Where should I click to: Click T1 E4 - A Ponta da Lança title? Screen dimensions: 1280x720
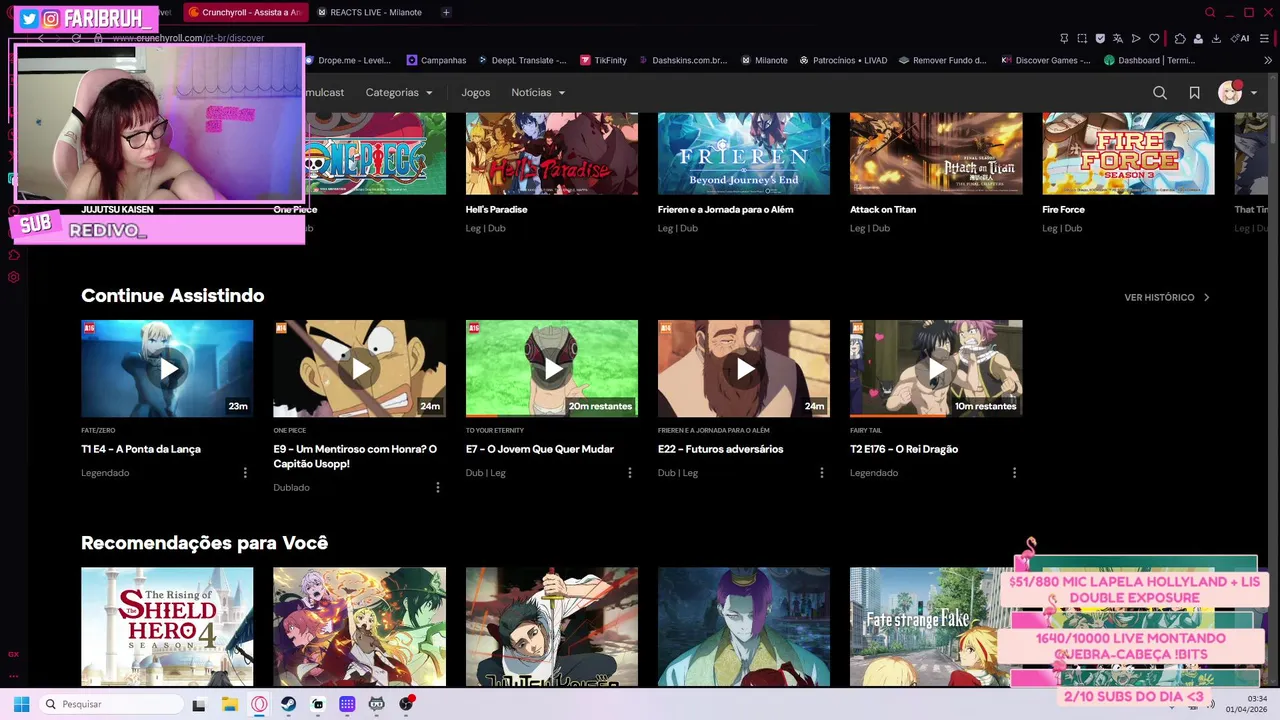pyautogui.click(x=141, y=449)
